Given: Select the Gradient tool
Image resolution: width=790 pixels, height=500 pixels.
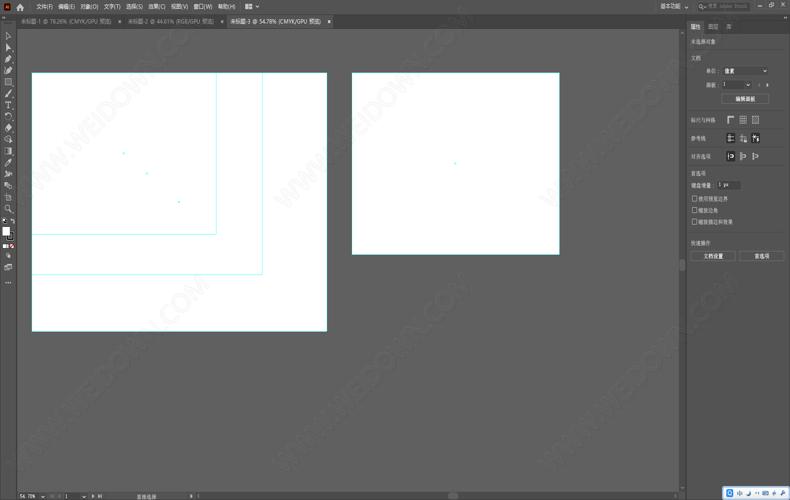Looking at the screenshot, I should 8,151.
